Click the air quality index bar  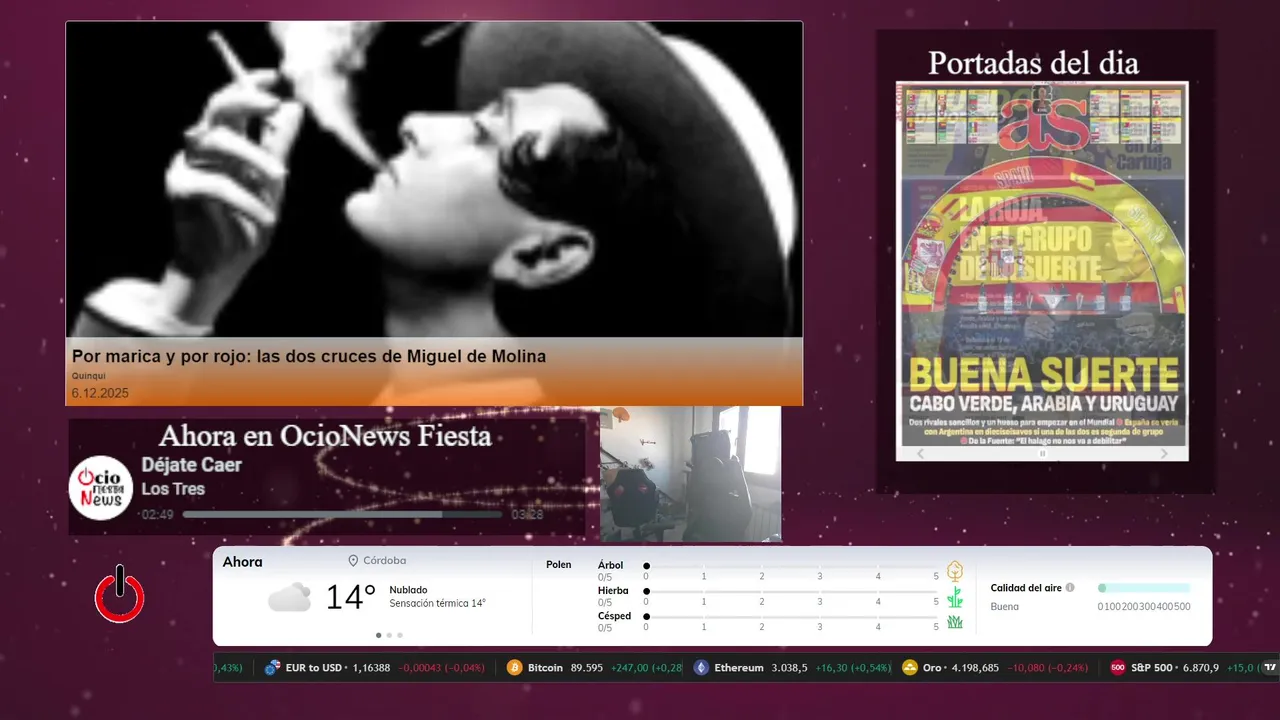click(x=1144, y=588)
